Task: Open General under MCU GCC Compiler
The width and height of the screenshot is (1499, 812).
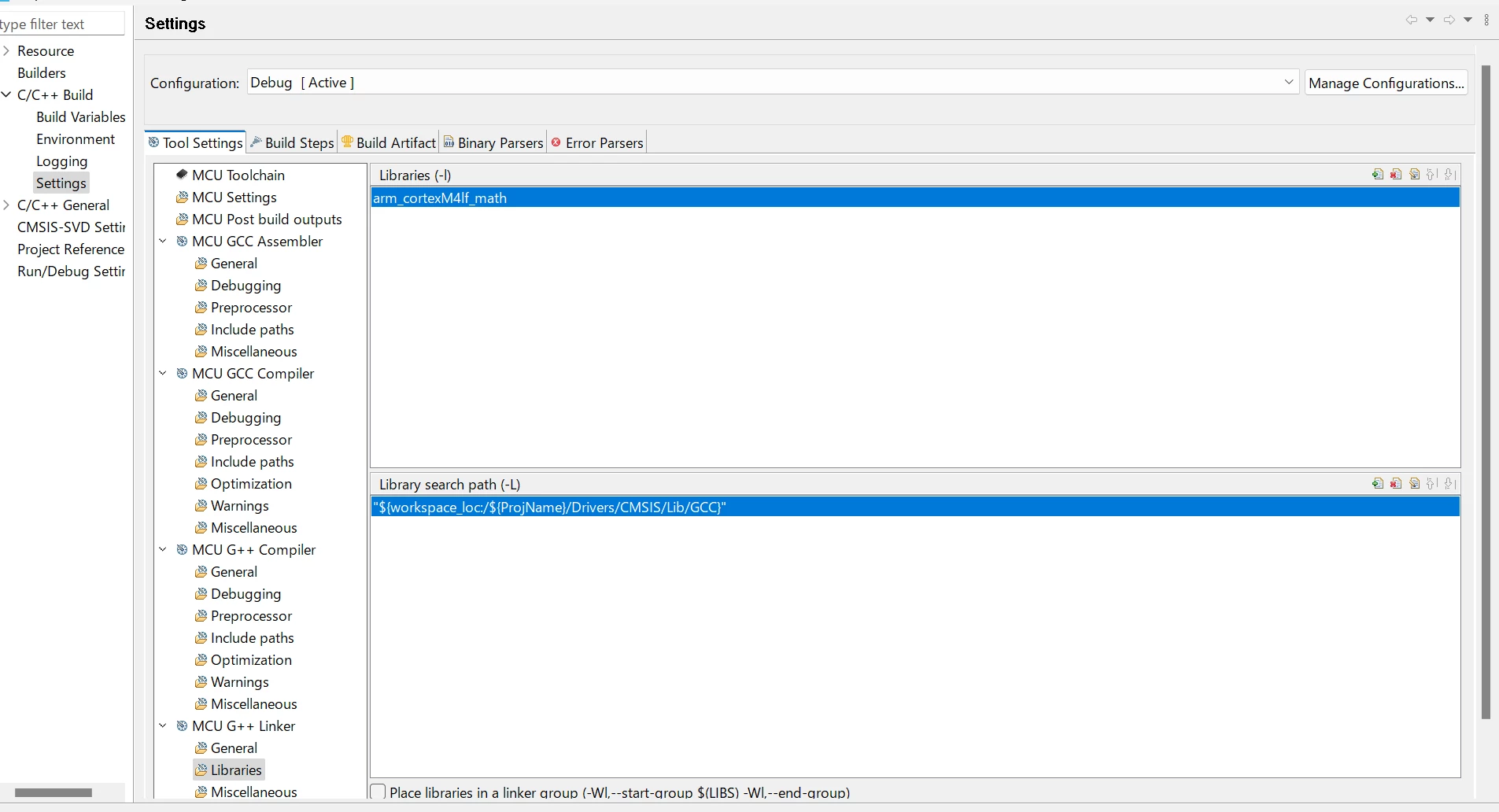Action: click(234, 396)
